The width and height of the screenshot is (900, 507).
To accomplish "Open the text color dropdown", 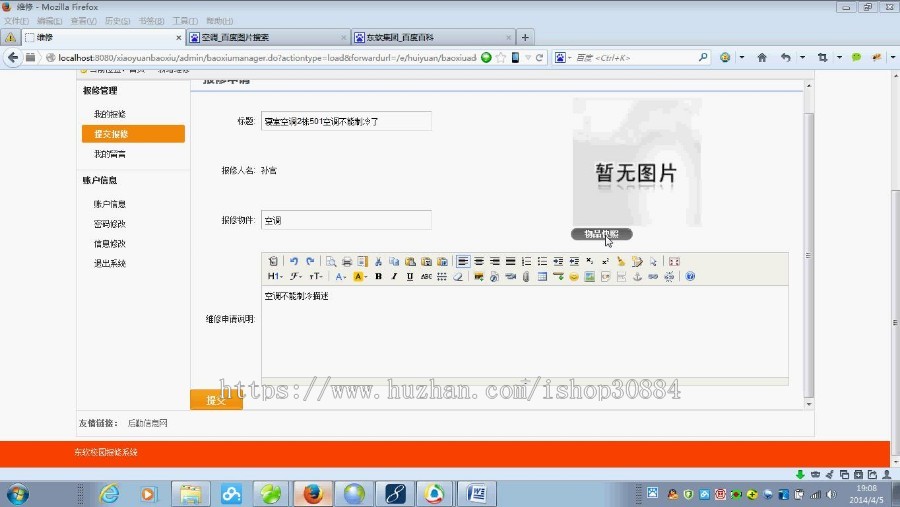I will (x=341, y=277).
